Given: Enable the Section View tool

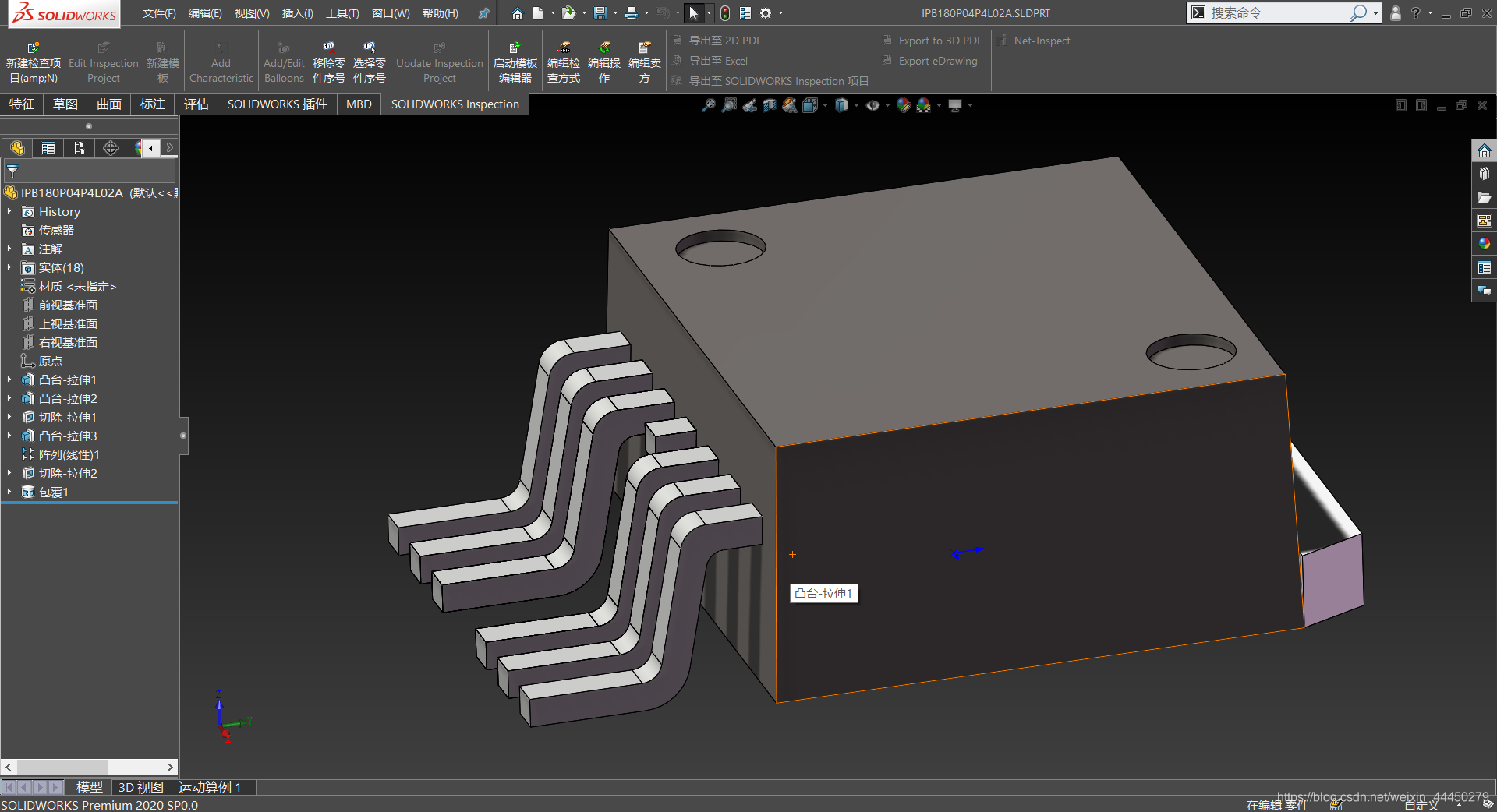Looking at the screenshot, I should (770, 105).
